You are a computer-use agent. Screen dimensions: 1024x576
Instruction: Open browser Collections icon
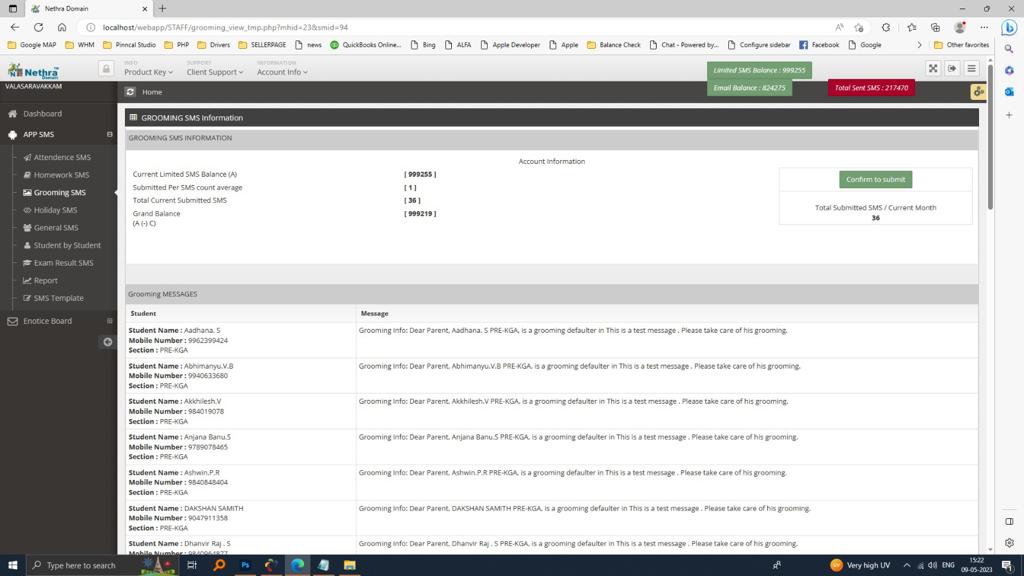coord(935,27)
